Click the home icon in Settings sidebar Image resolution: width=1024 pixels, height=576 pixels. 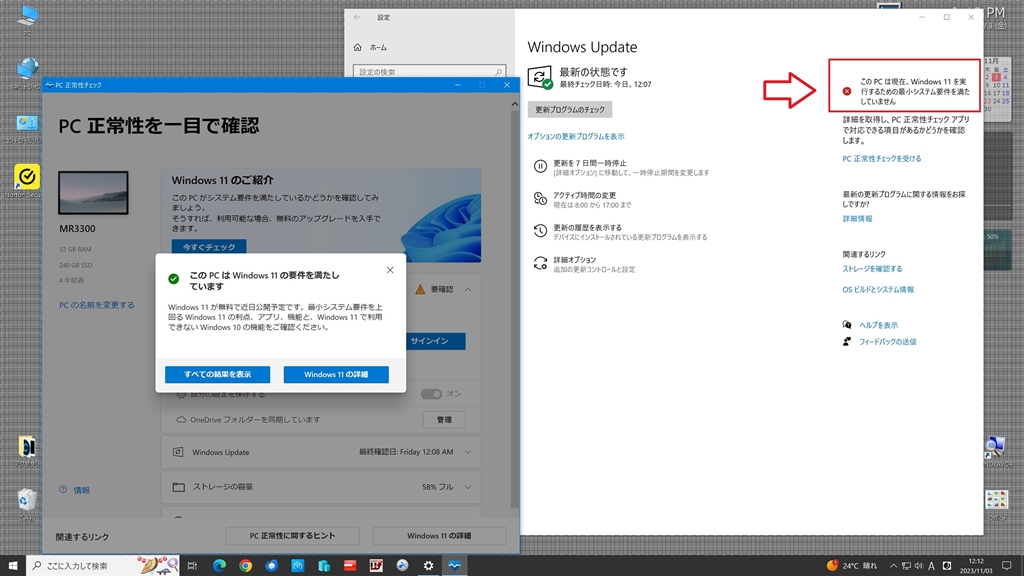pos(357,47)
